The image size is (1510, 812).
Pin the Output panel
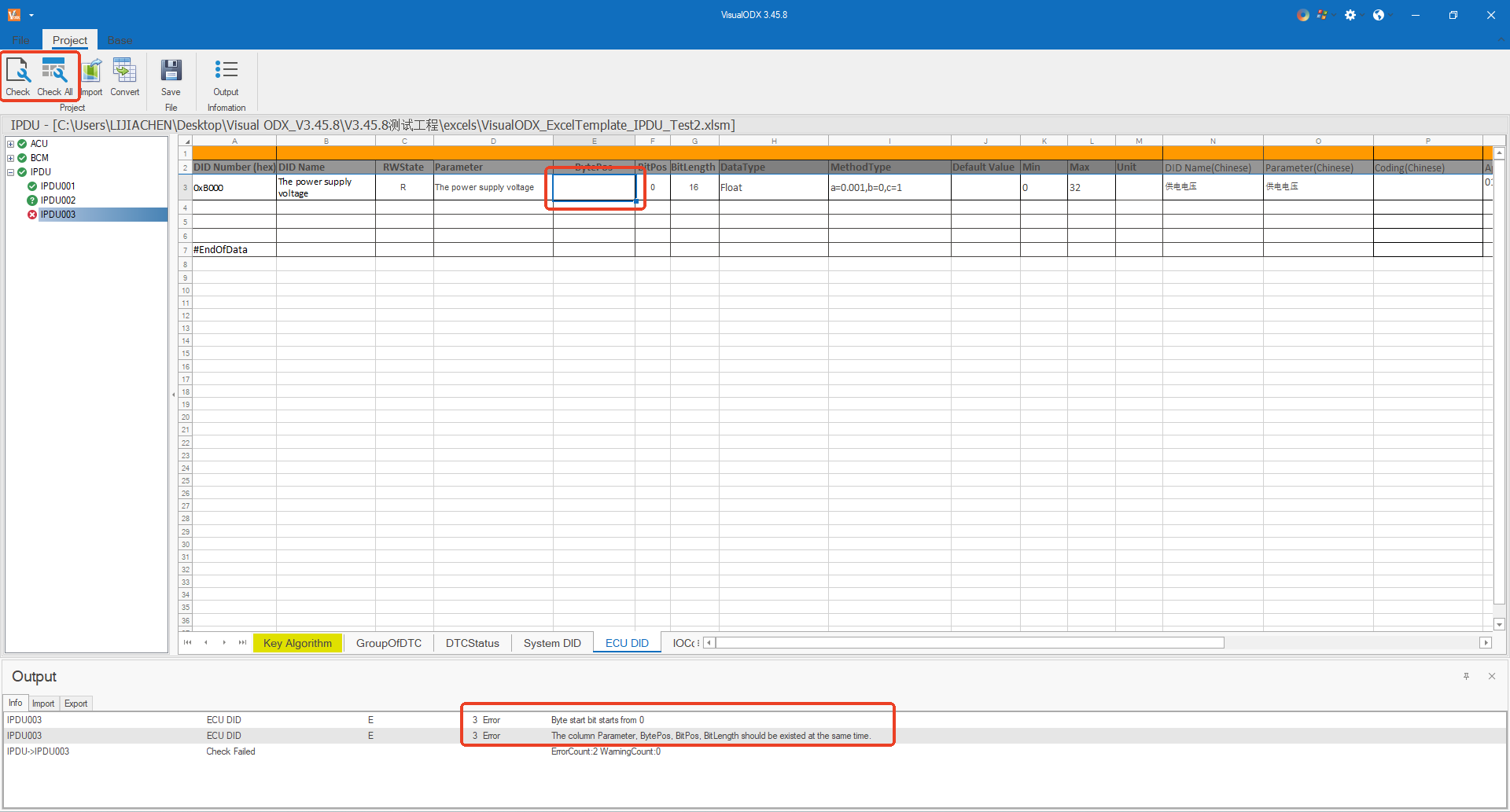coord(1466,676)
